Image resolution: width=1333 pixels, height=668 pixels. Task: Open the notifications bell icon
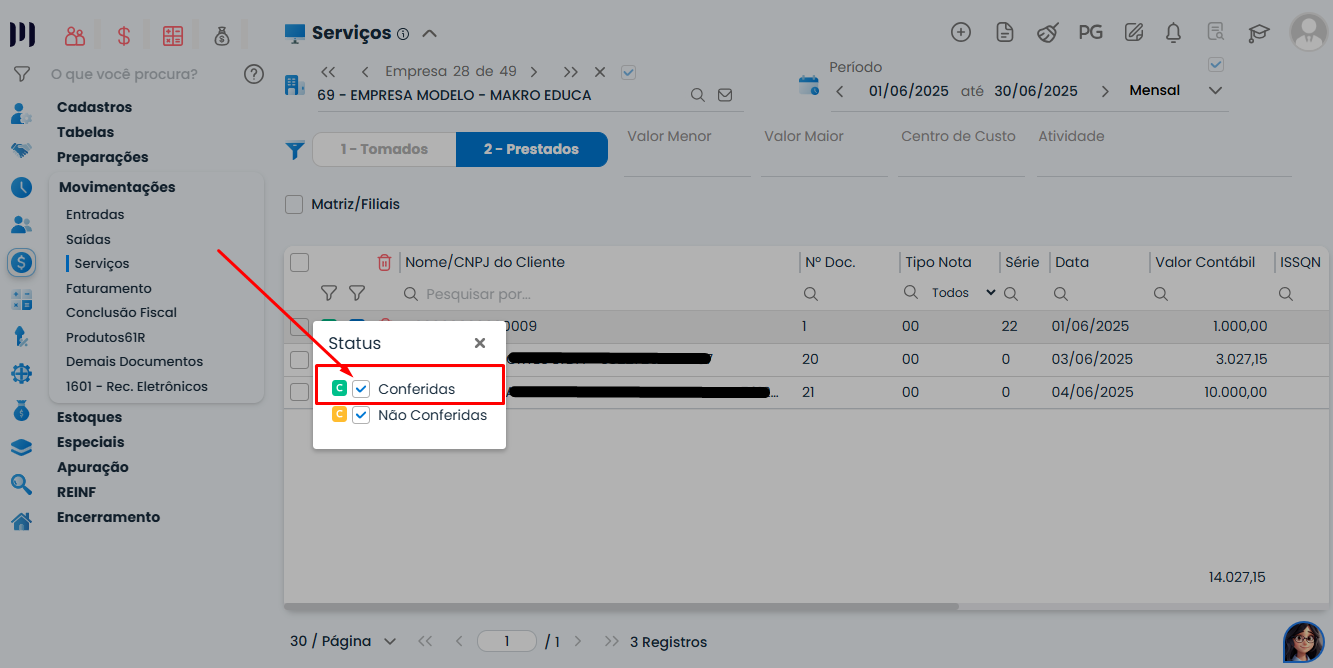coord(1174,32)
